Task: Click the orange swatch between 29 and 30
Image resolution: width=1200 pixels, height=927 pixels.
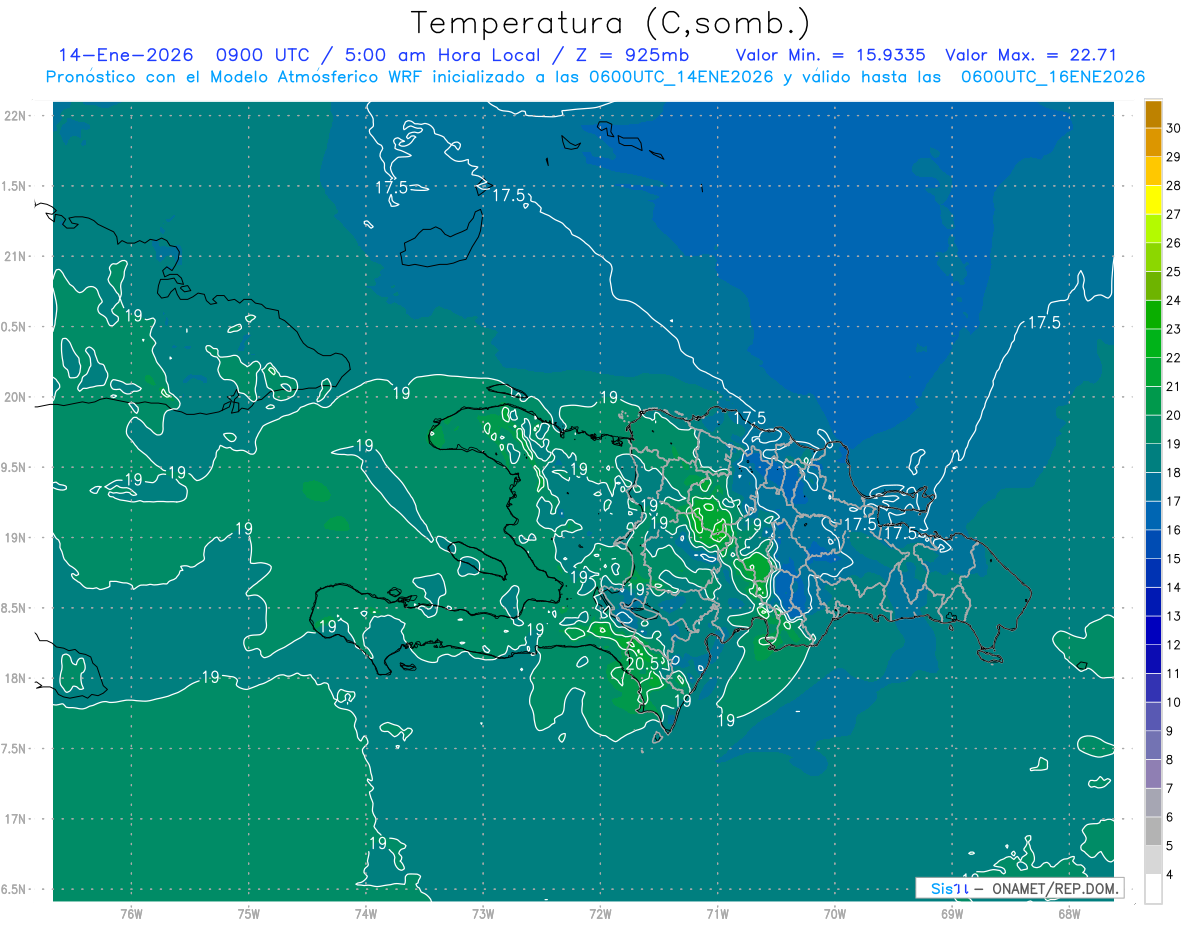Action: point(1153,143)
